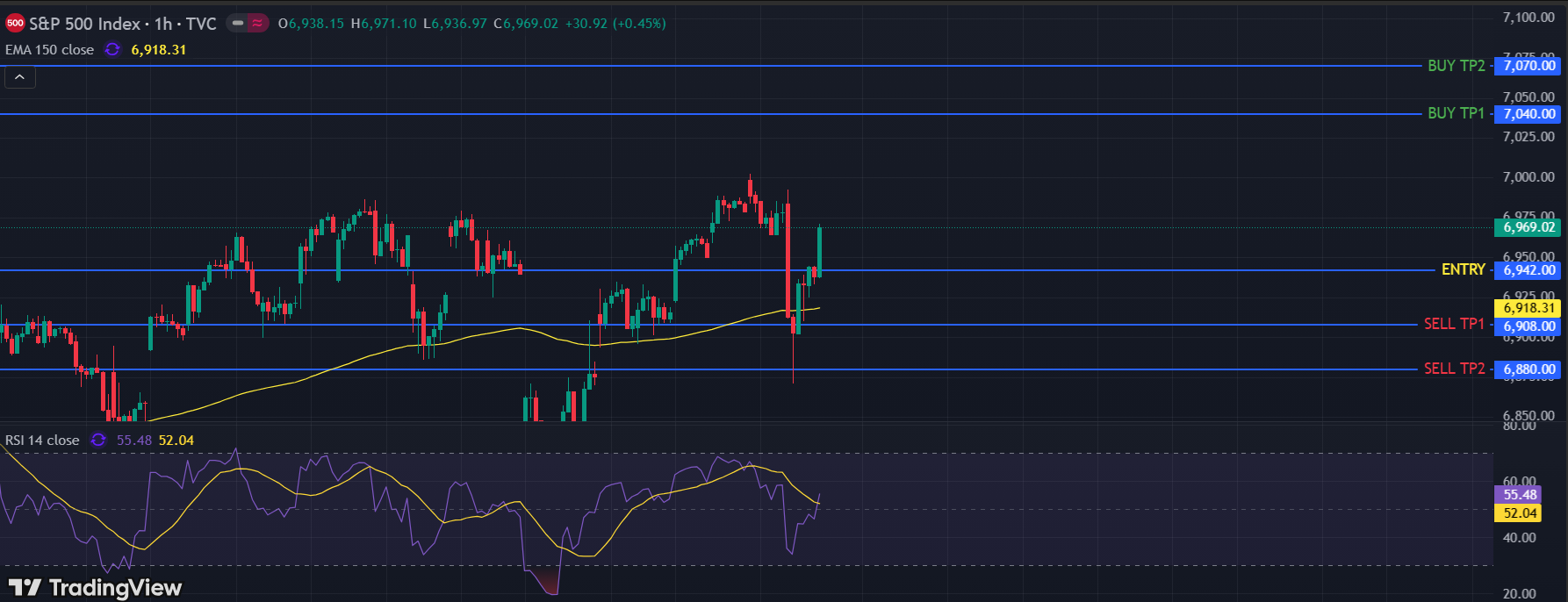Click the red S&P 500 symbol logo

(x=15, y=24)
